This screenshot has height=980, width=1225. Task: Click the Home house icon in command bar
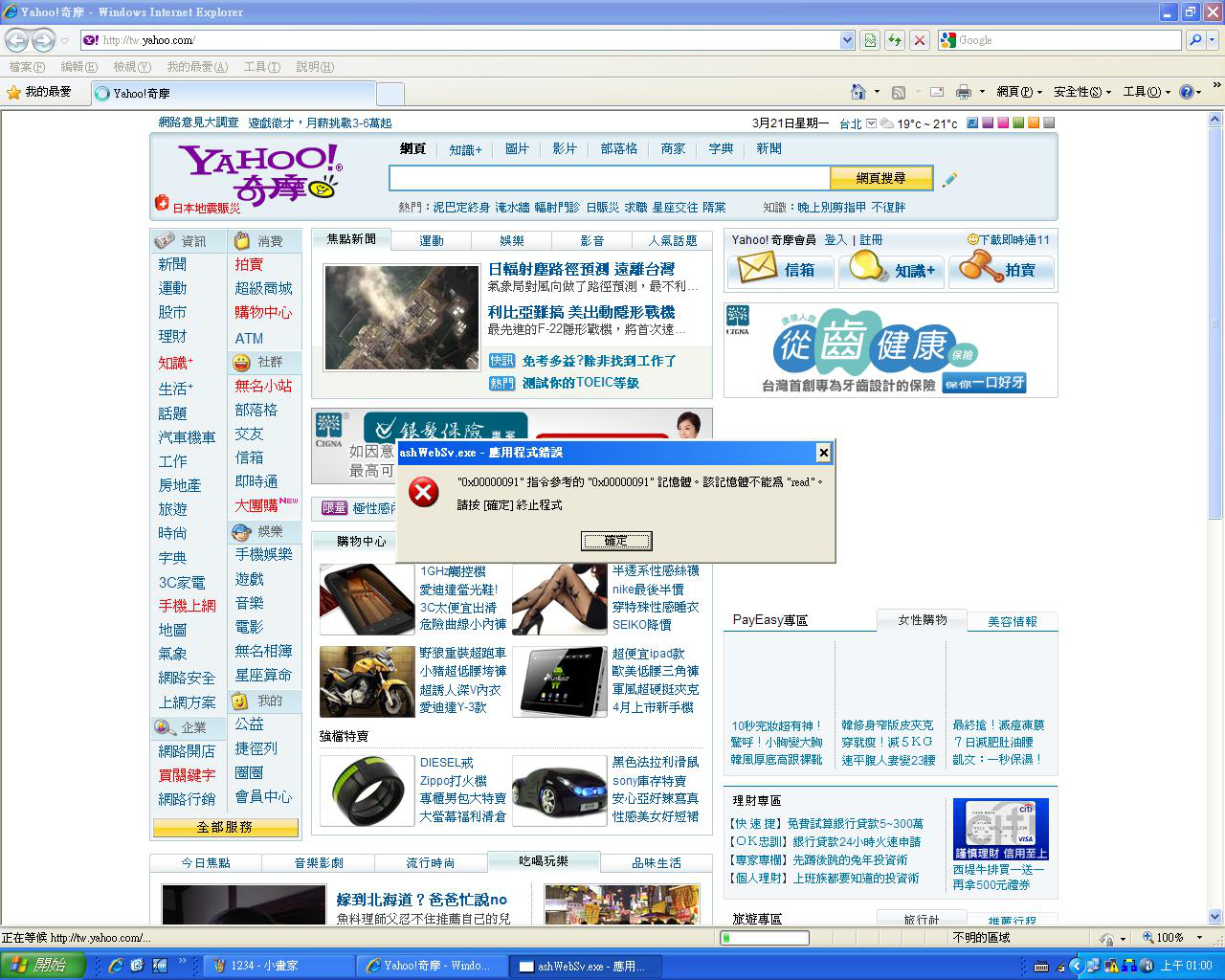(x=858, y=92)
